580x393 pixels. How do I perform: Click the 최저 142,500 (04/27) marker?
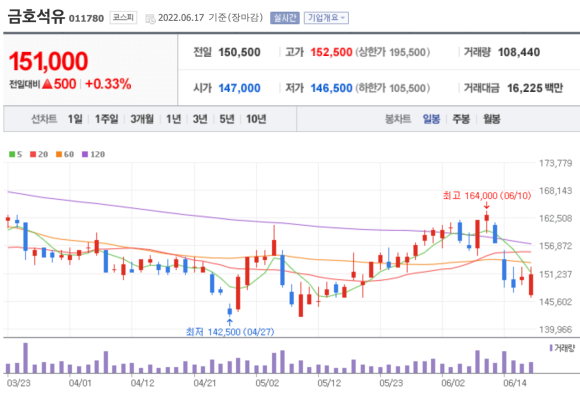[x=230, y=332]
